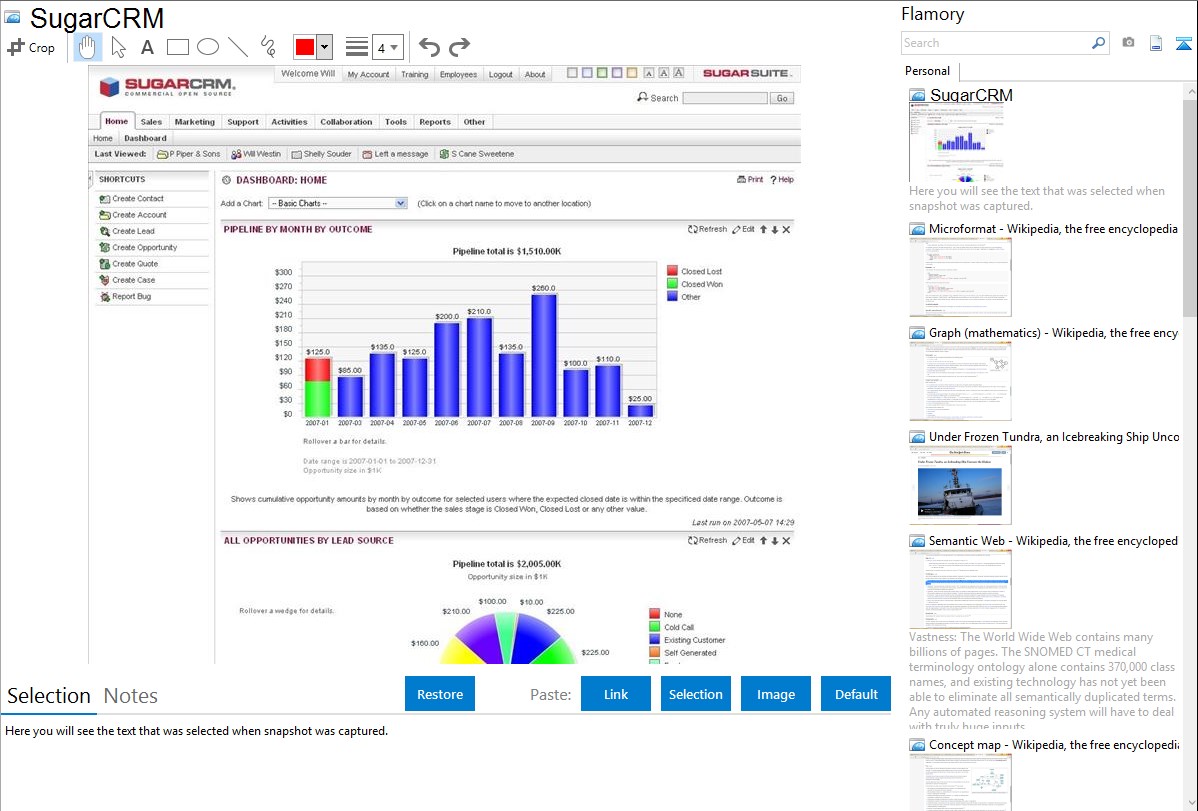Choose the freehand scribble tool
Screen dimensions: 1198x811
click(x=267, y=47)
